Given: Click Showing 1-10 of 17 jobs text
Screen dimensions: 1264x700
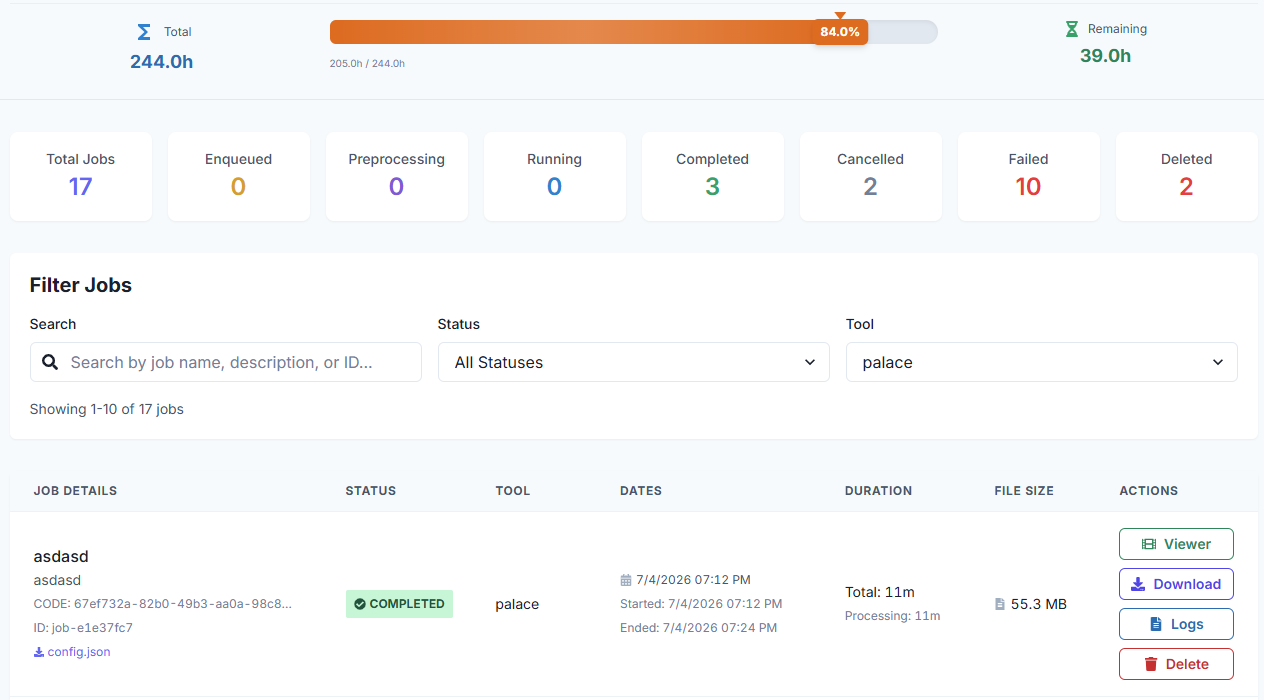Looking at the screenshot, I should coord(107,409).
